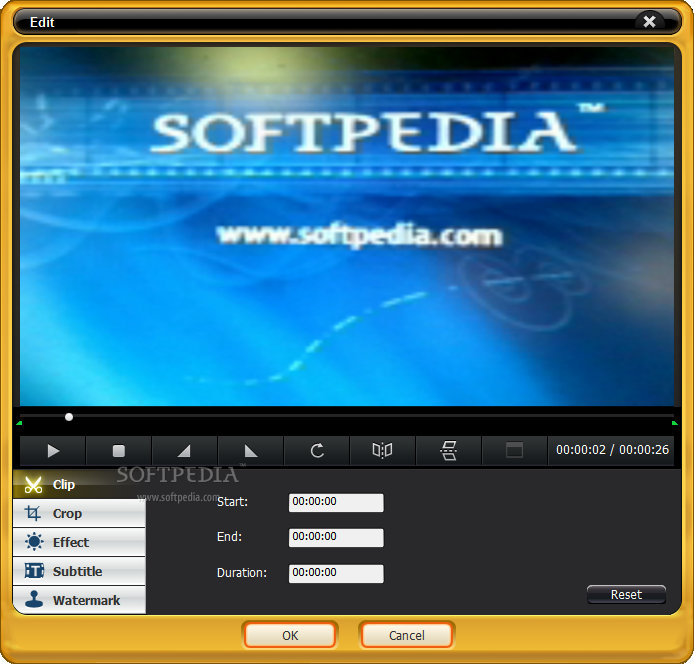The width and height of the screenshot is (694, 664).
Task: Reset the clip settings
Action: point(626,595)
